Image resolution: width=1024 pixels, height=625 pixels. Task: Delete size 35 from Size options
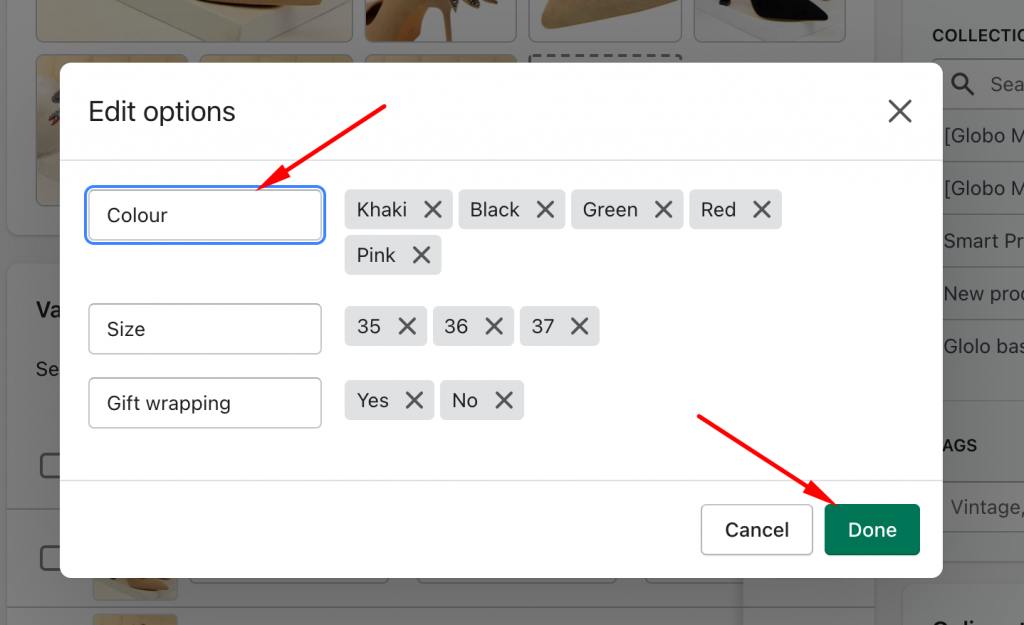tap(406, 325)
